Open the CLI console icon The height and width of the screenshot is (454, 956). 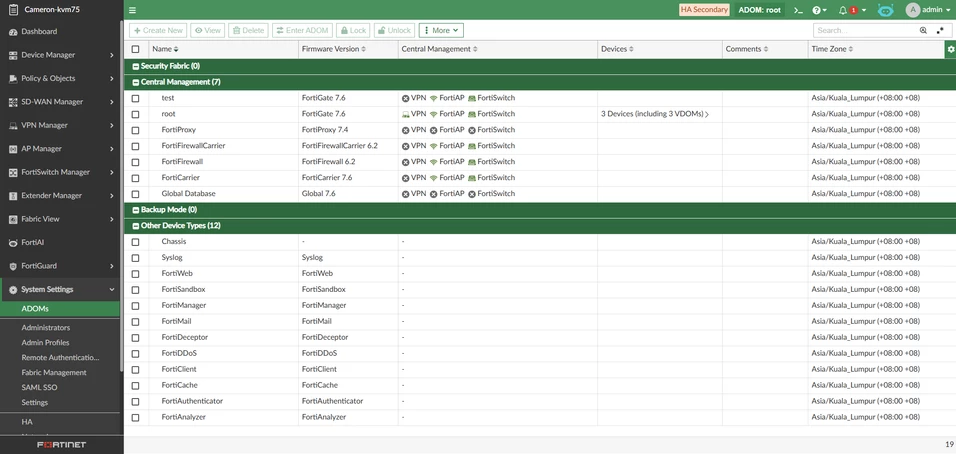[x=797, y=10]
